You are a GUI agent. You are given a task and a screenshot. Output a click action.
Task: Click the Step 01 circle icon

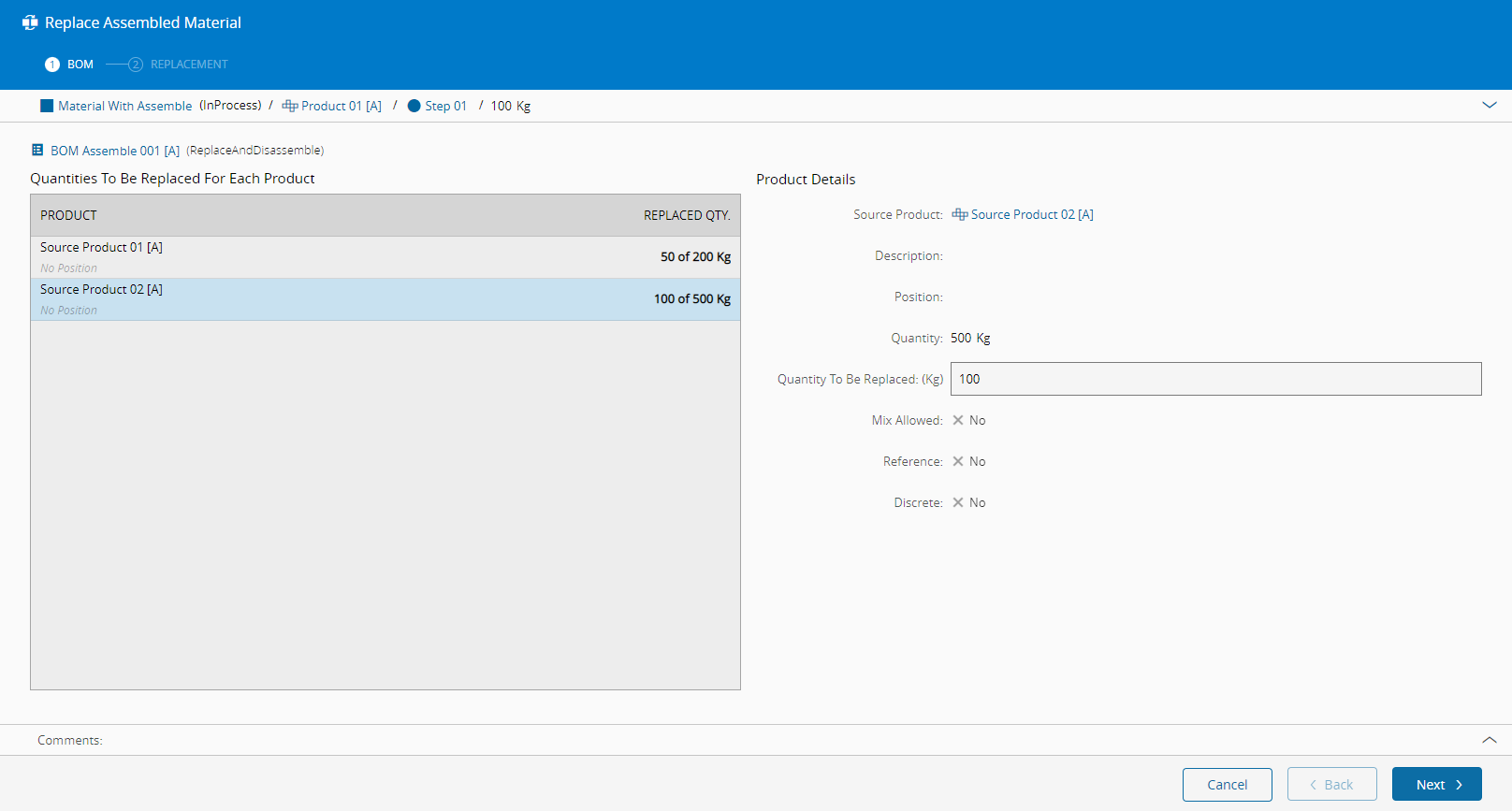click(414, 106)
